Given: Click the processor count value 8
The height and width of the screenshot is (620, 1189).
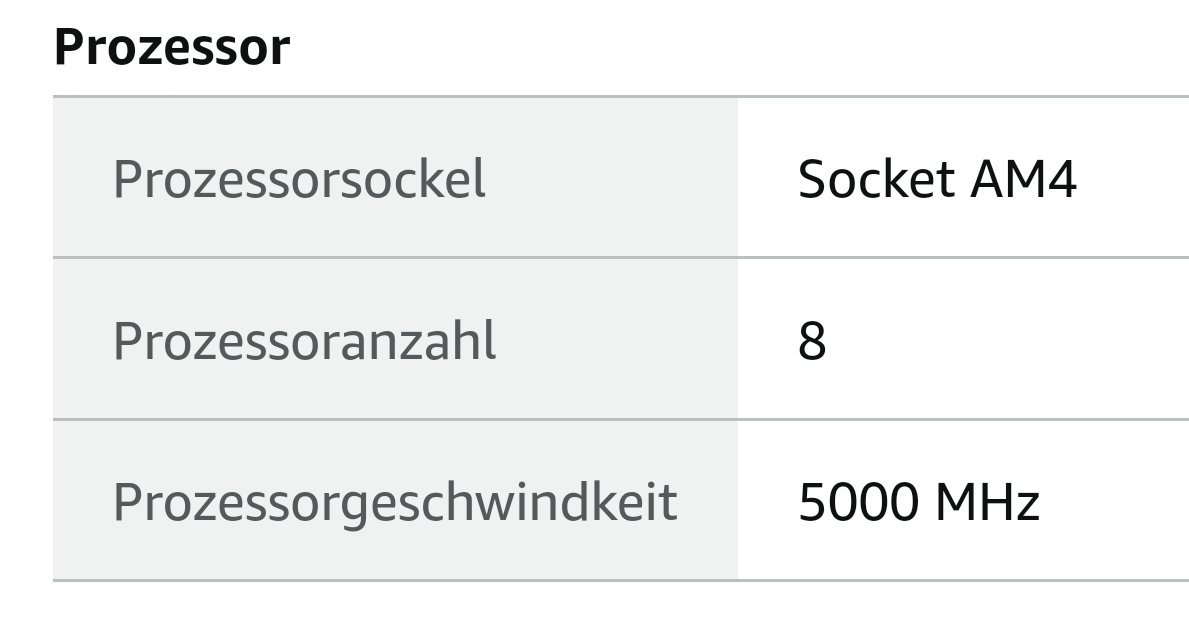Looking at the screenshot, I should point(811,341).
